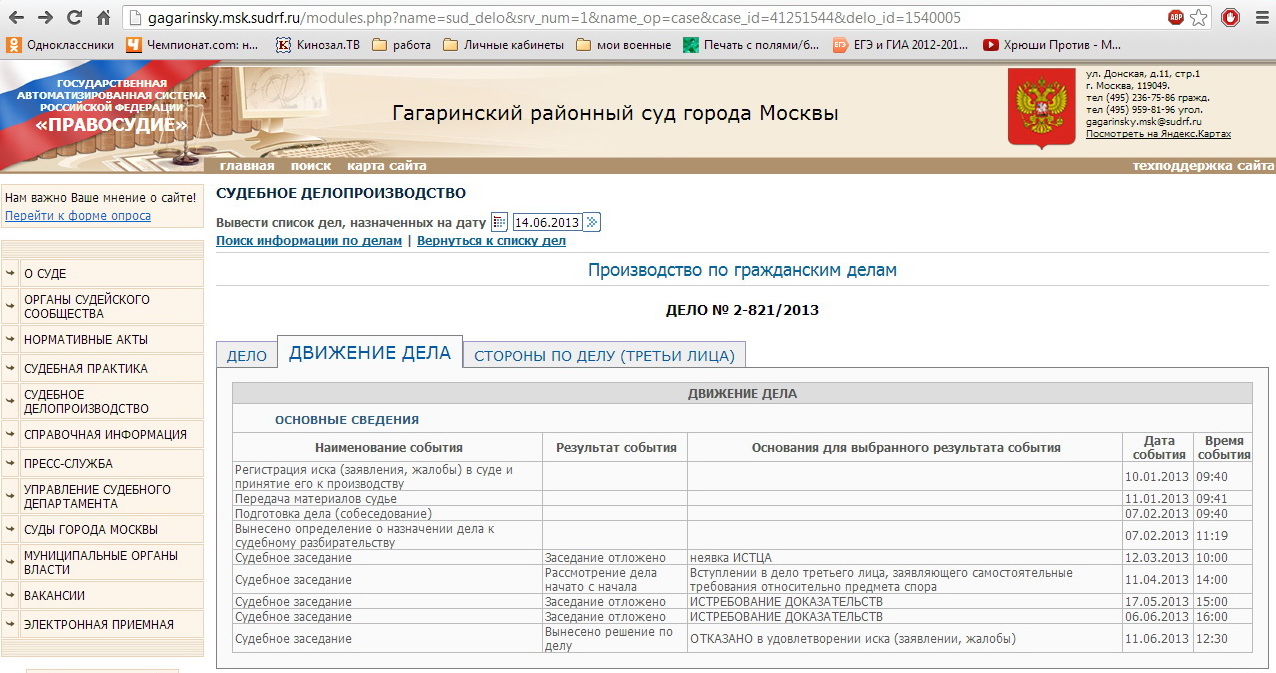Switch to the 'ДЕЛО' tab
Screen dimensions: 1276x673
247,356
